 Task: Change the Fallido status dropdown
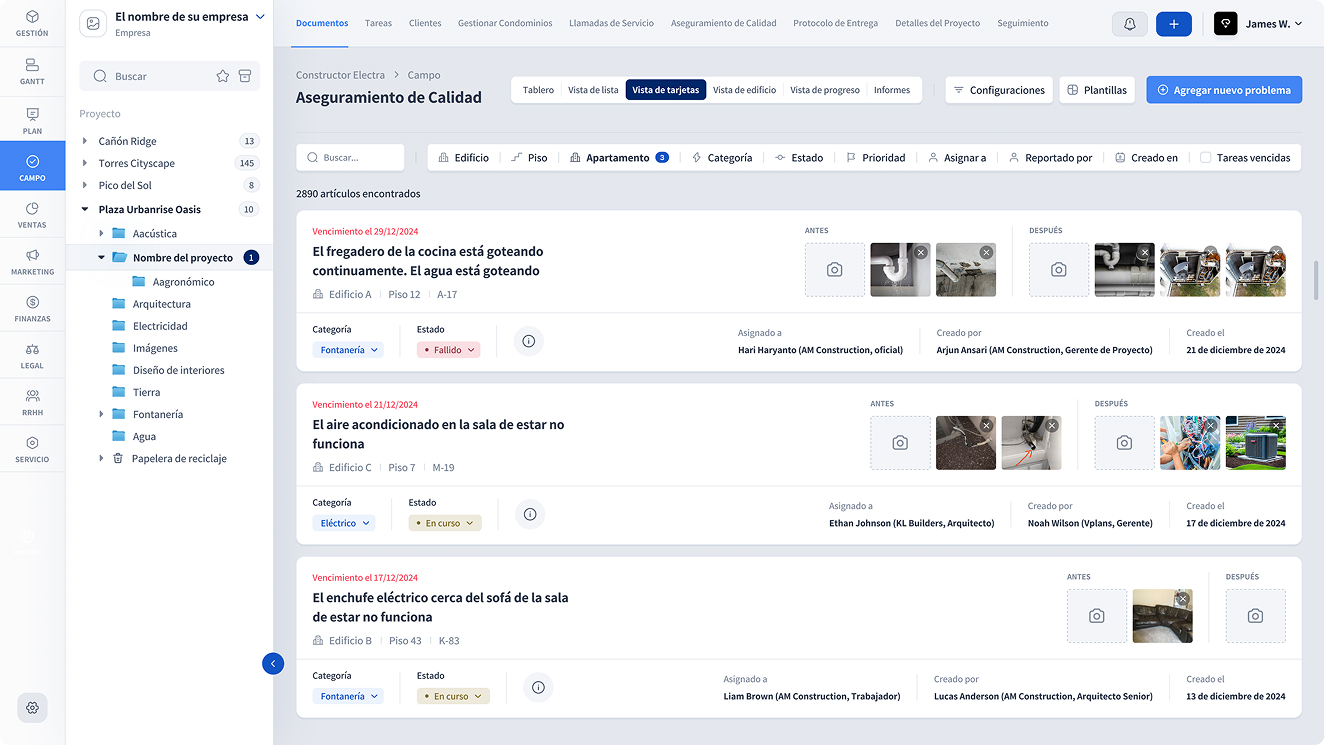point(449,350)
